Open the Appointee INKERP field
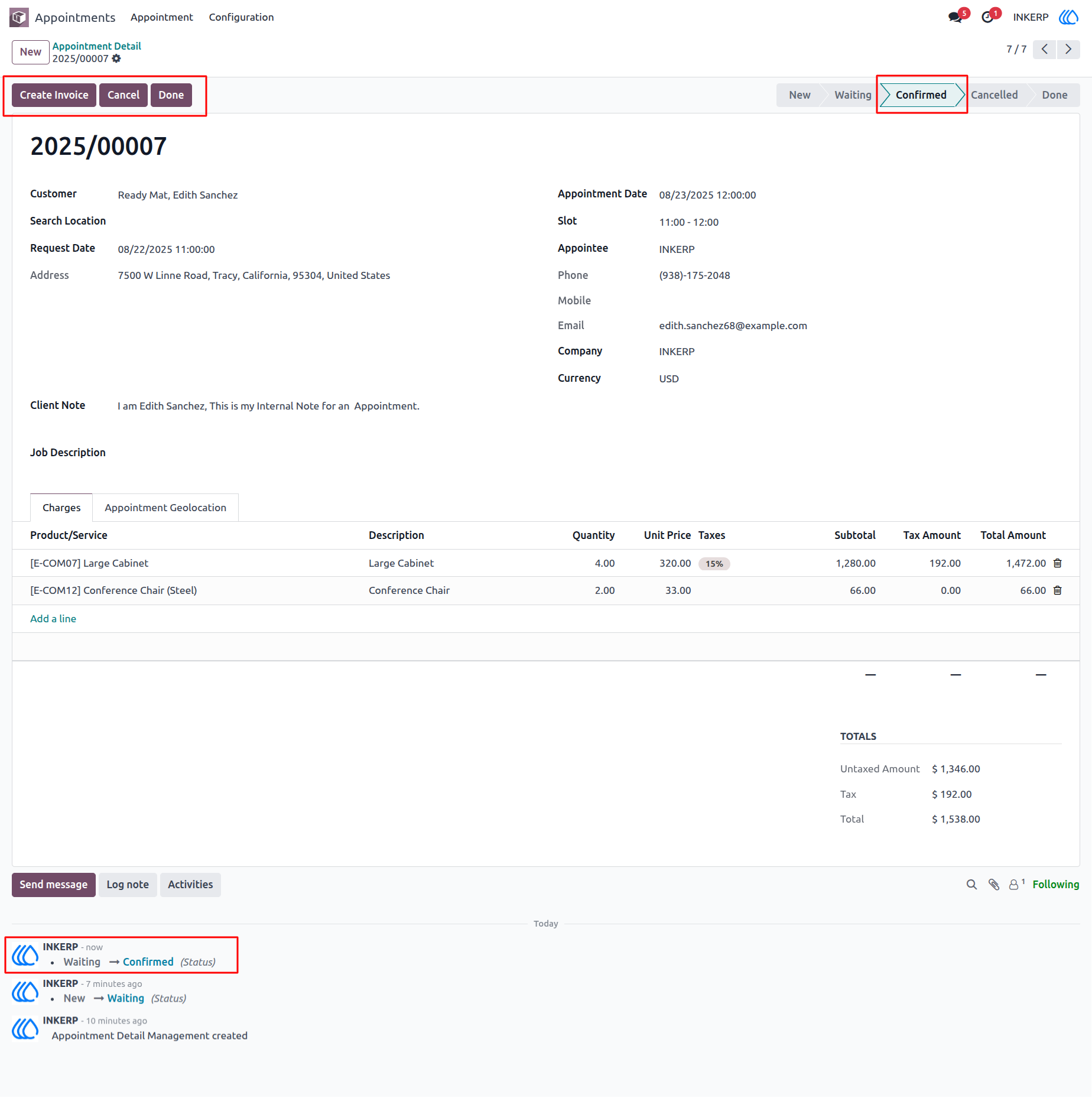1092x1098 pixels. pyautogui.click(x=677, y=249)
